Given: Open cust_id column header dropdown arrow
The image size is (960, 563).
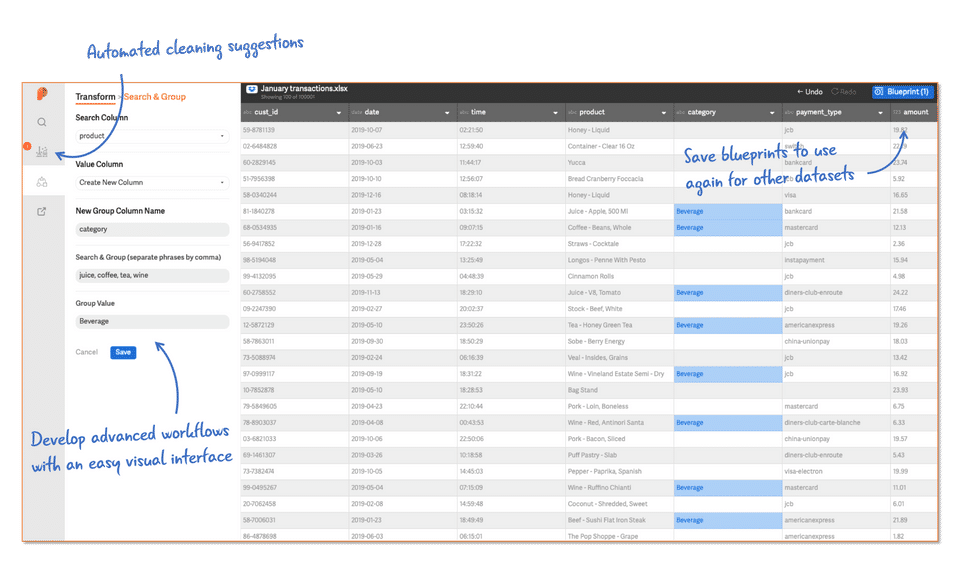Looking at the screenshot, I should (x=339, y=113).
